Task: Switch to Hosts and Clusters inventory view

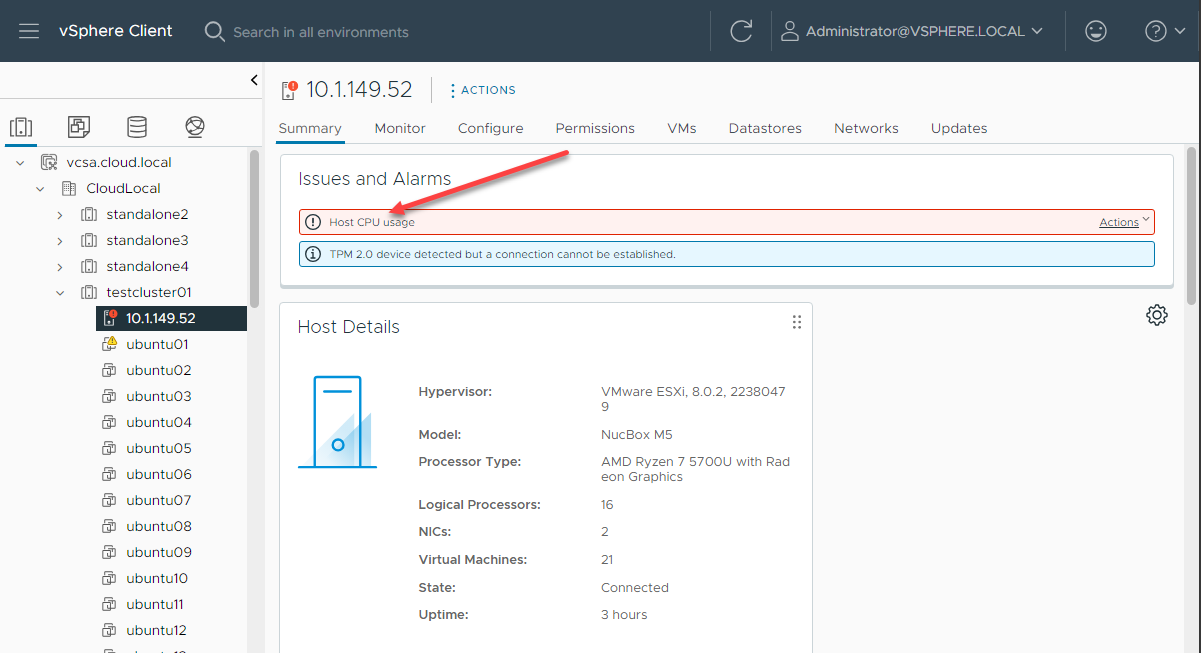Action: tap(21, 127)
